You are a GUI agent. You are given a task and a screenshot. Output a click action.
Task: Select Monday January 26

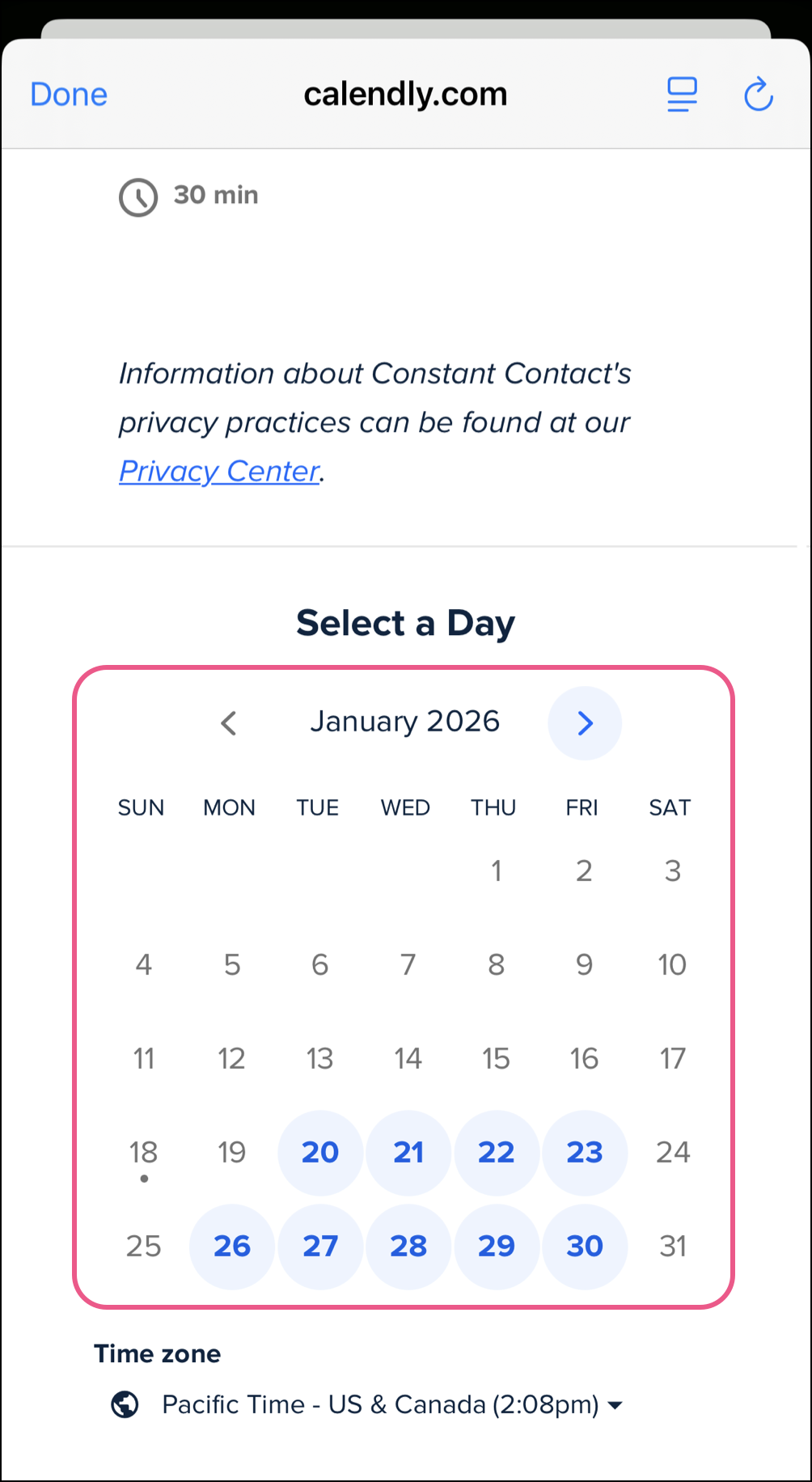(x=232, y=1246)
